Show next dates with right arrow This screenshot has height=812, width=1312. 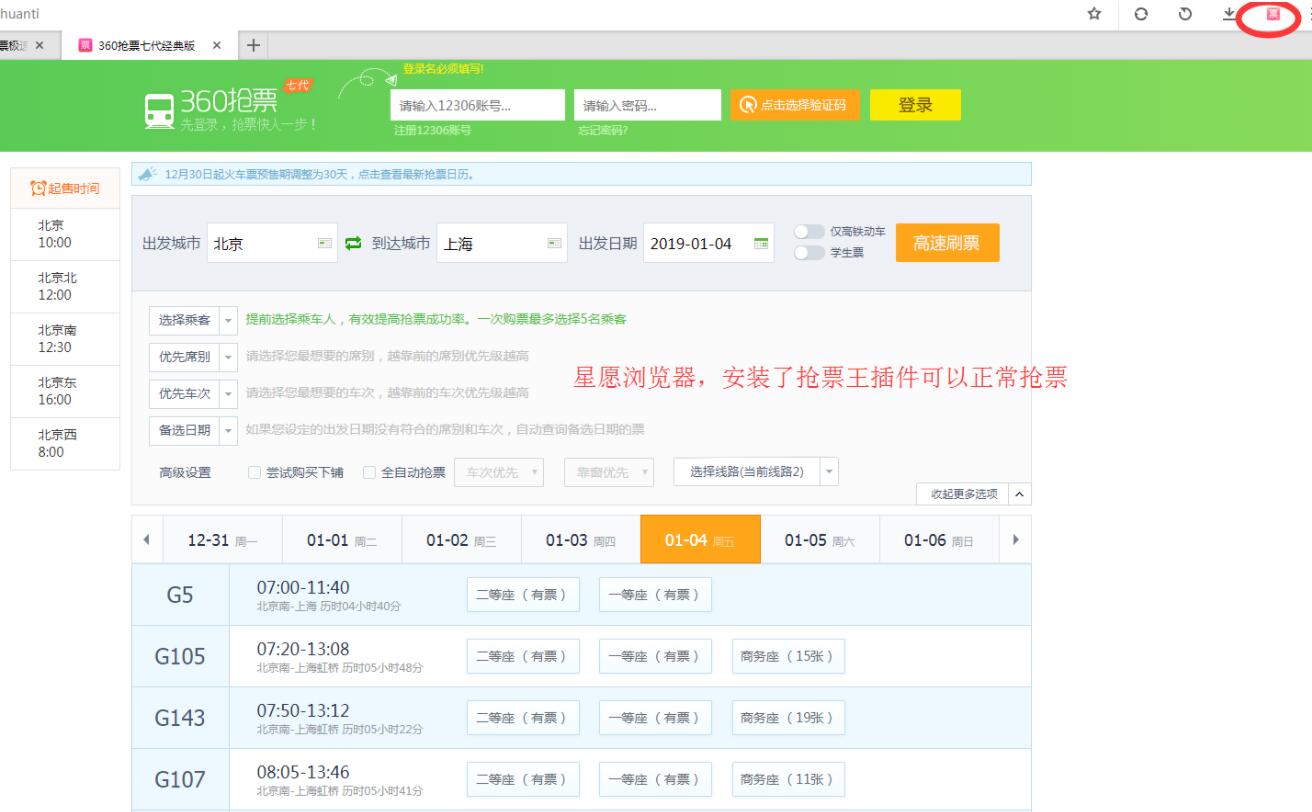coord(1017,540)
